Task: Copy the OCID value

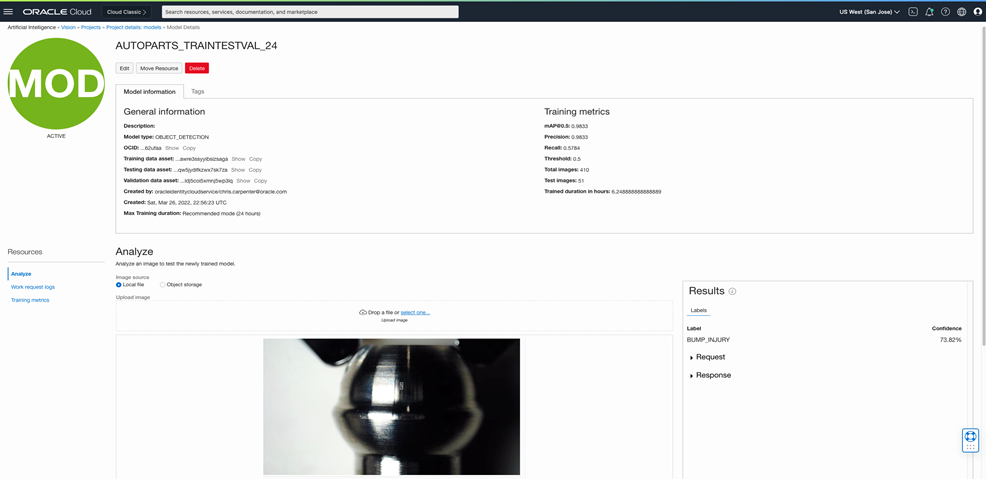Action: (189, 148)
